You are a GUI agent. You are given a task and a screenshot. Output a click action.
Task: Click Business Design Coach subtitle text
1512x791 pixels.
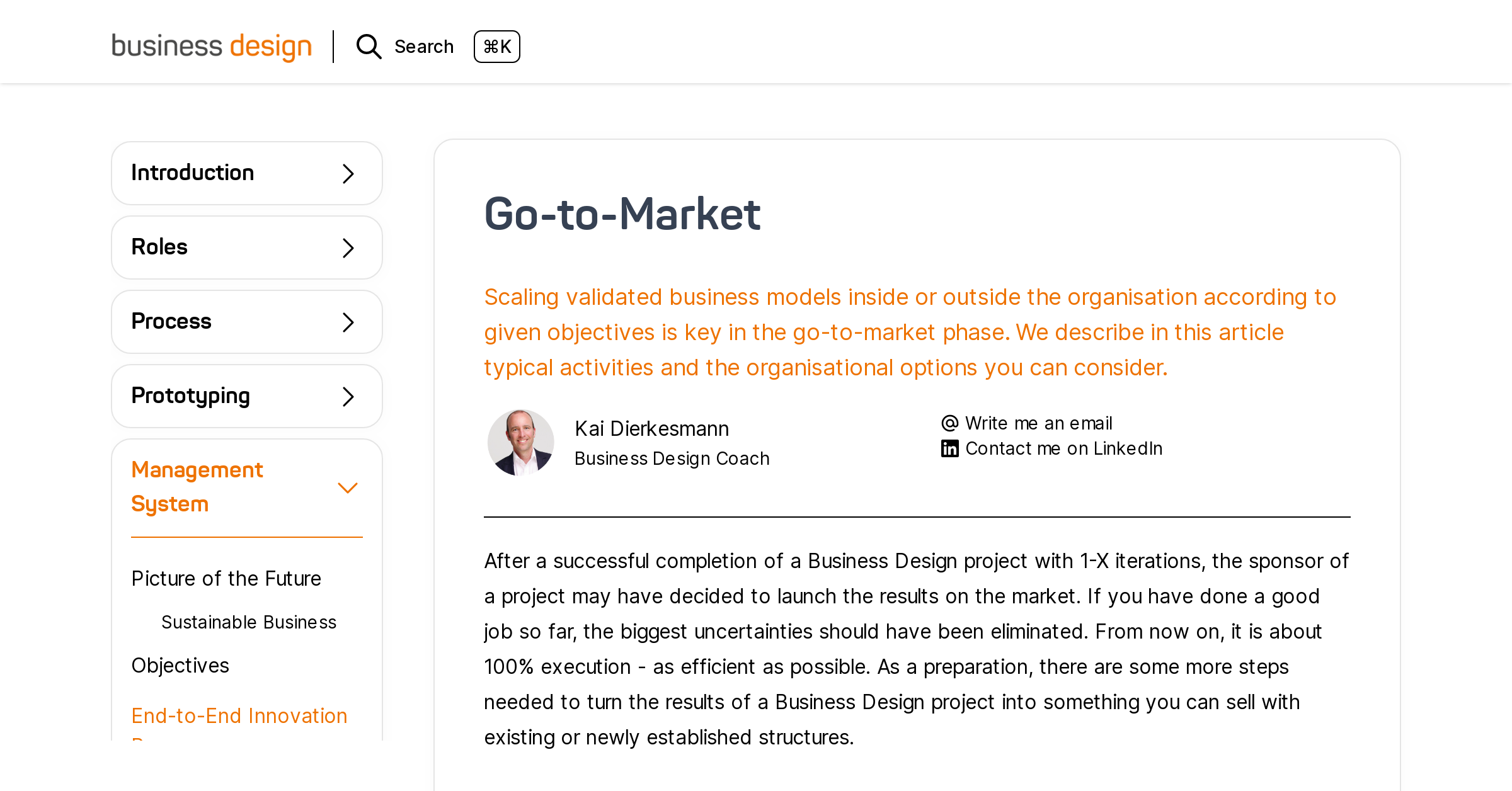click(x=672, y=458)
